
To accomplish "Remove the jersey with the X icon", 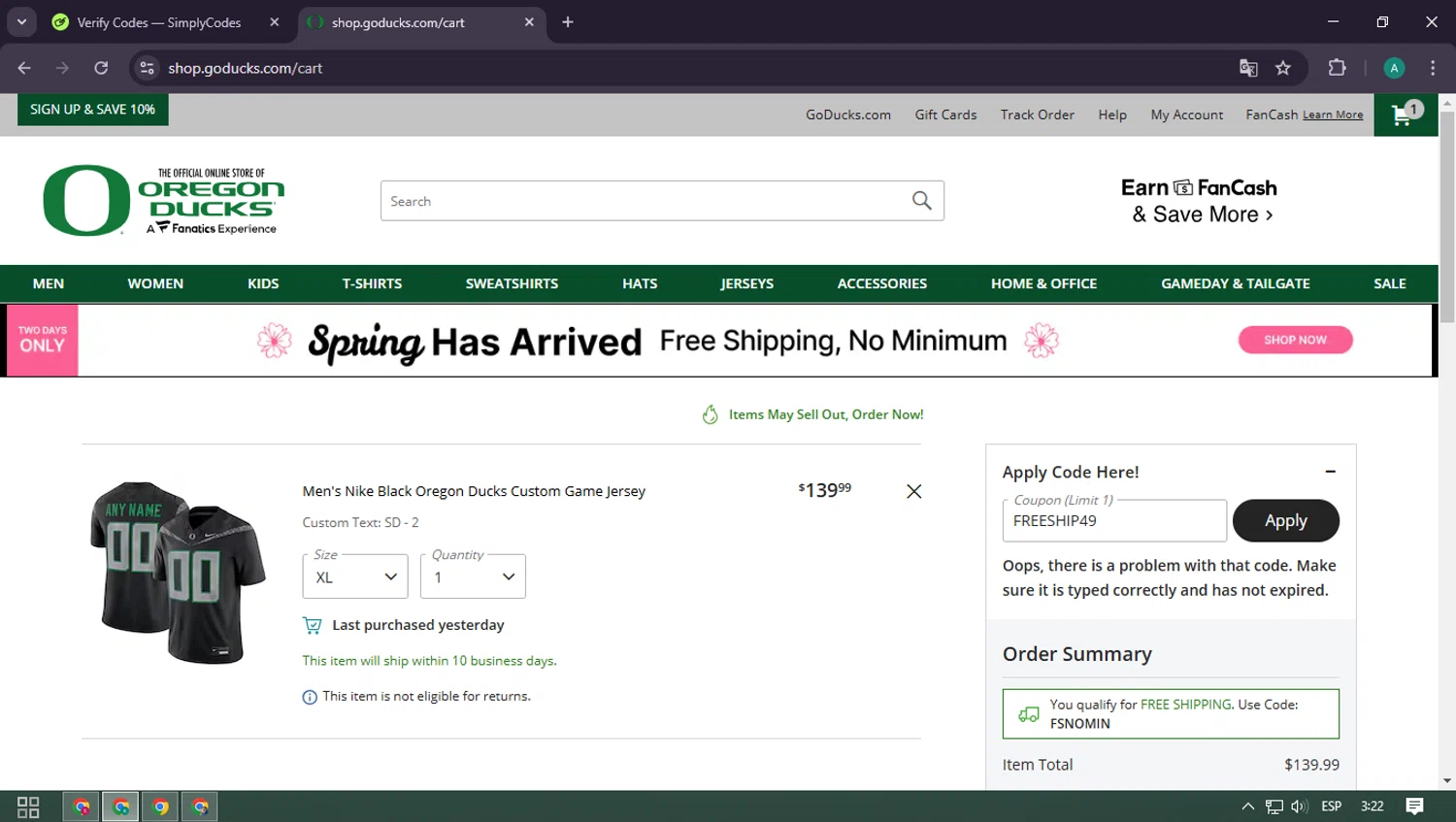I will (x=913, y=491).
